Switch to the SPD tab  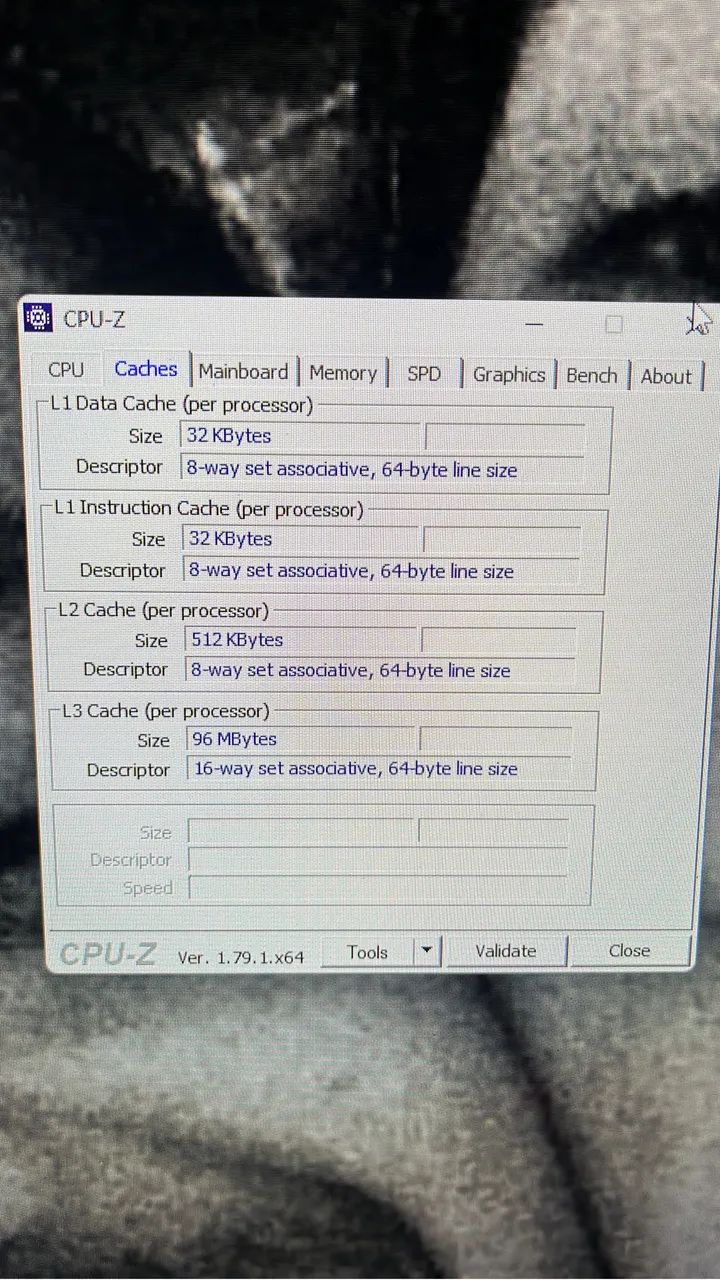[x=424, y=374]
